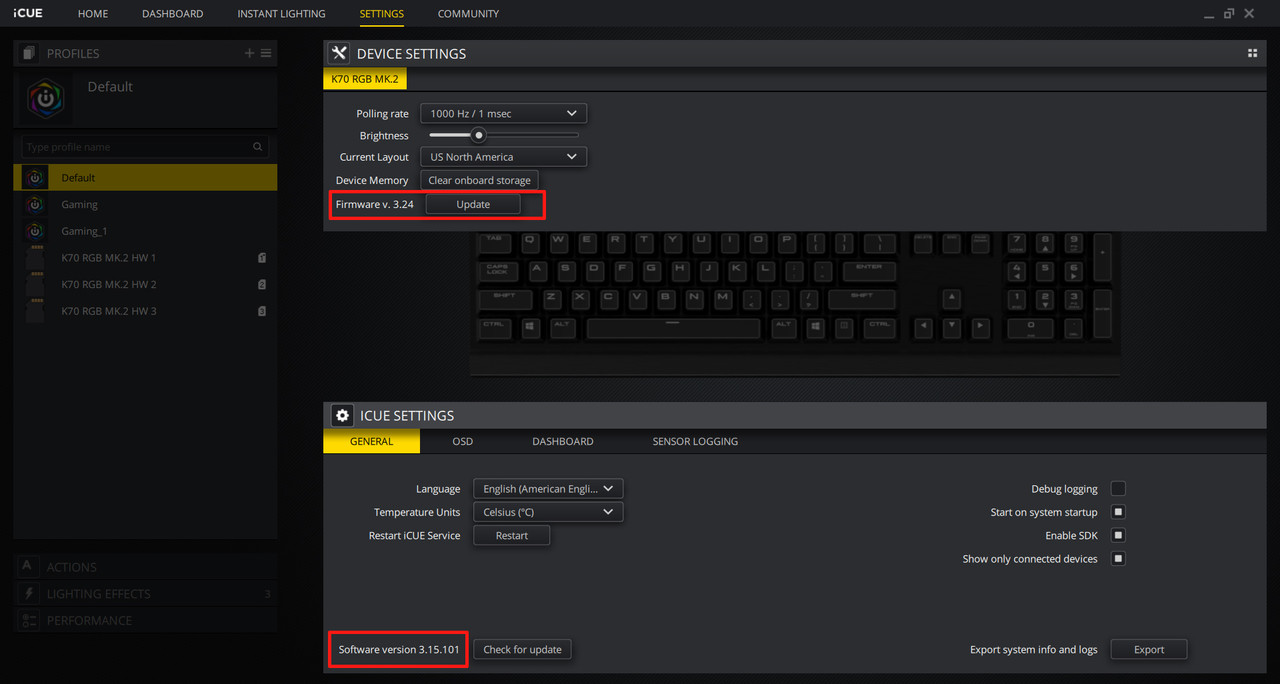This screenshot has width=1280, height=684.
Task: Click the iCUE Settings gear icon
Action: pyautogui.click(x=342, y=415)
